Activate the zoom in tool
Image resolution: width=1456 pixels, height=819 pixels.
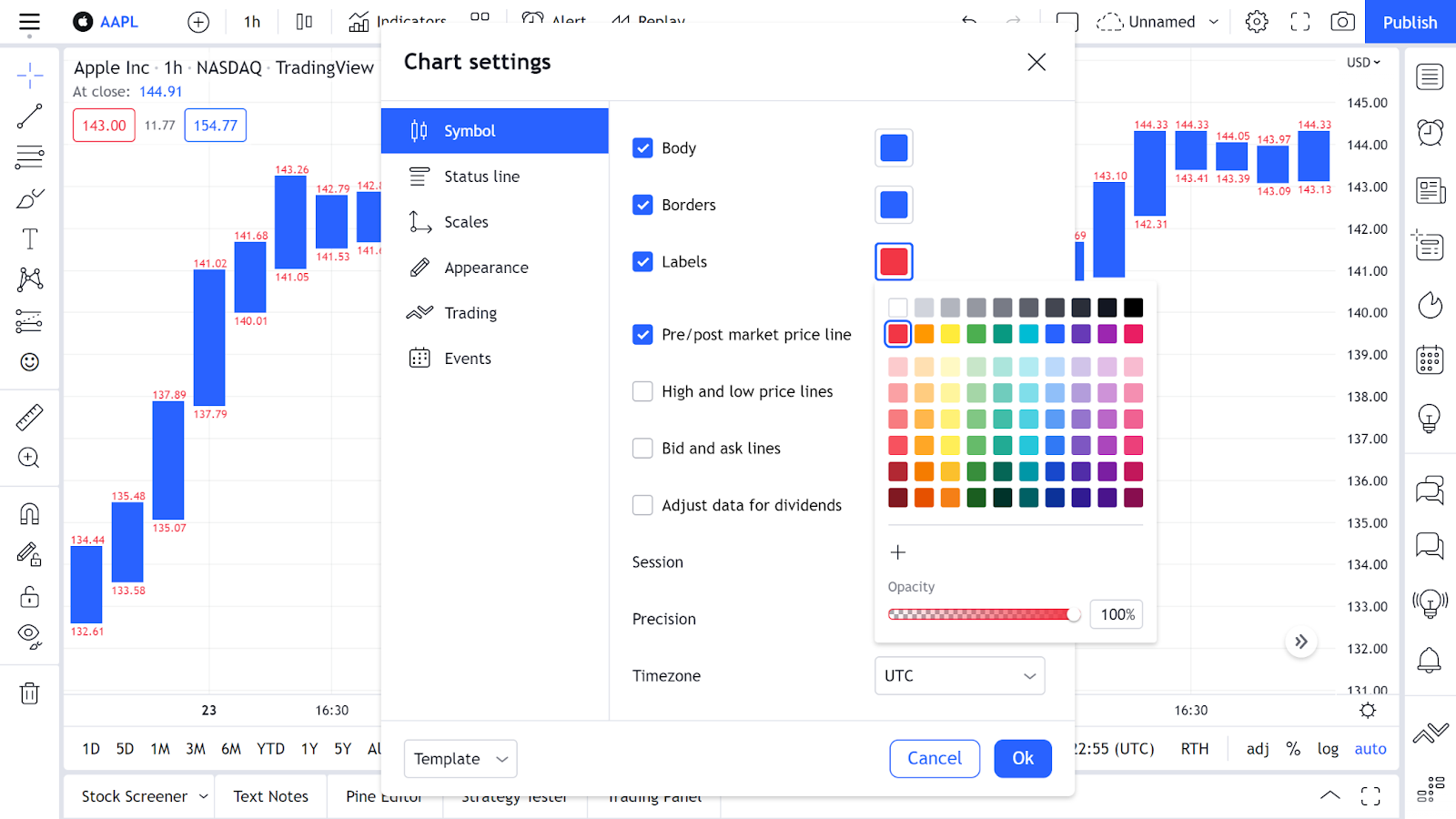tap(29, 458)
